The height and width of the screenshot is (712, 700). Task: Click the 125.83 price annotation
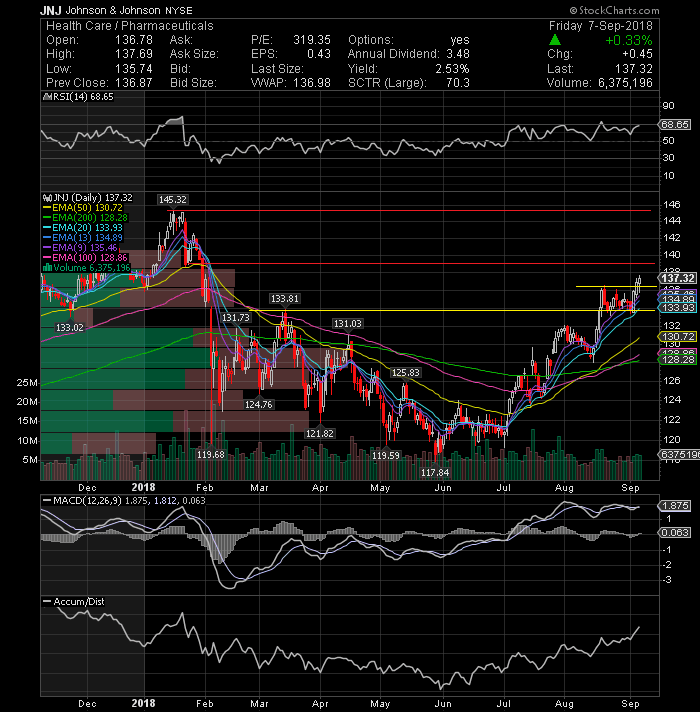click(405, 373)
